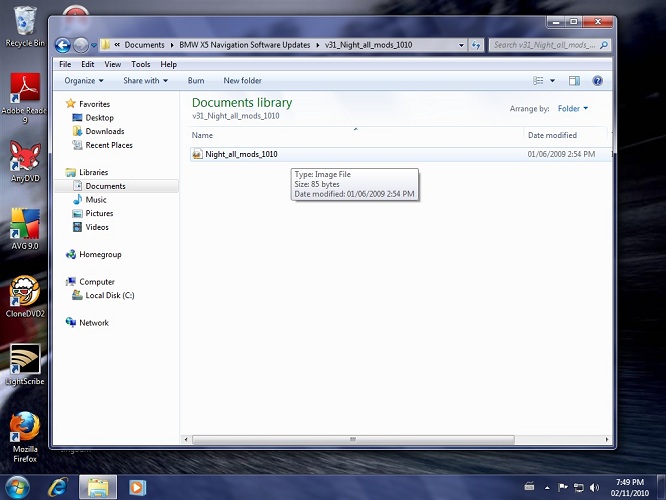Open the Help question mark icon
This screenshot has width=666, height=500.
click(x=597, y=81)
